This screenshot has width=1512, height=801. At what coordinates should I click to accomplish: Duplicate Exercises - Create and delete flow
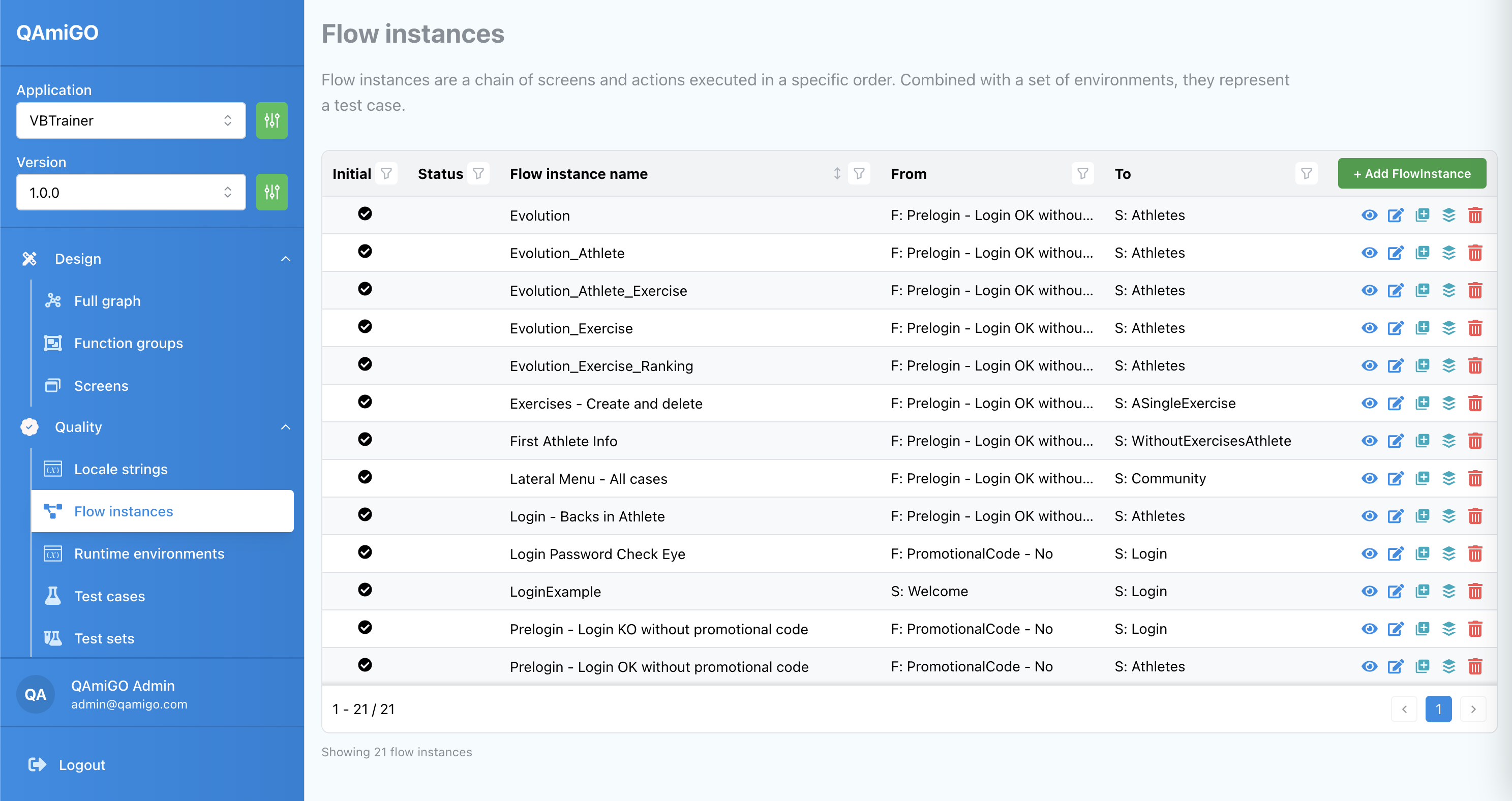1422,403
